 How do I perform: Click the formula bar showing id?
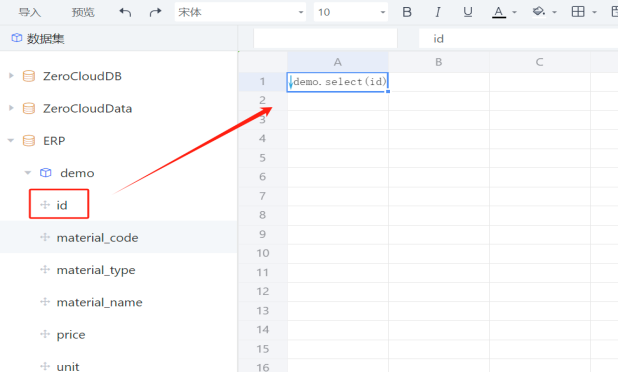coord(518,38)
